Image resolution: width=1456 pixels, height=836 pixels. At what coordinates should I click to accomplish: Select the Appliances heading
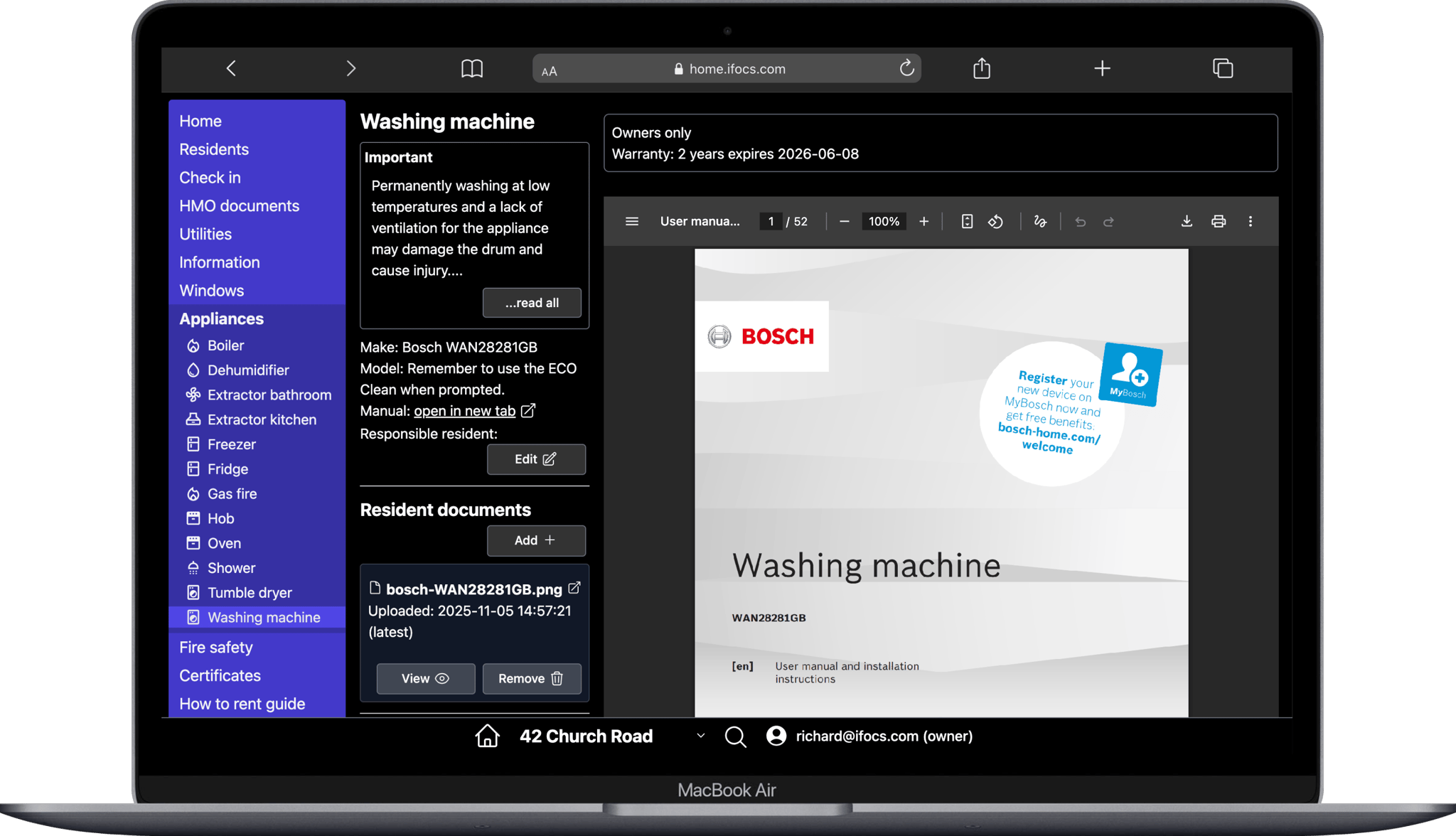pyautogui.click(x=221, y=319)
